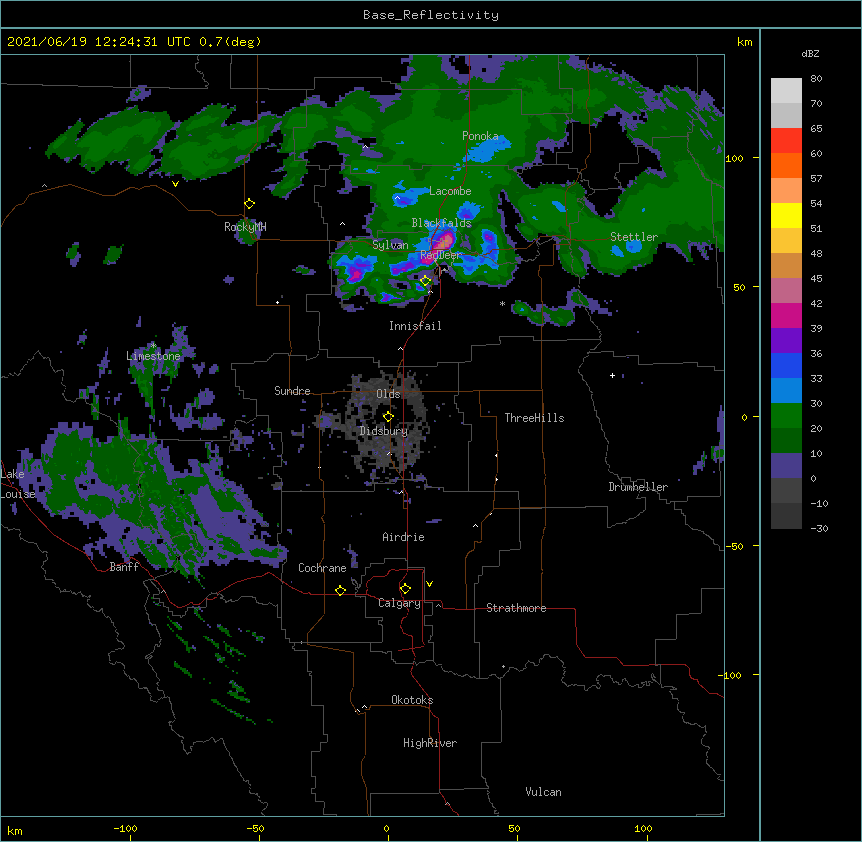Click the pink high-reflectivity core near RedDeer
This screenshot has width=862, height=842.
(444, 240)
